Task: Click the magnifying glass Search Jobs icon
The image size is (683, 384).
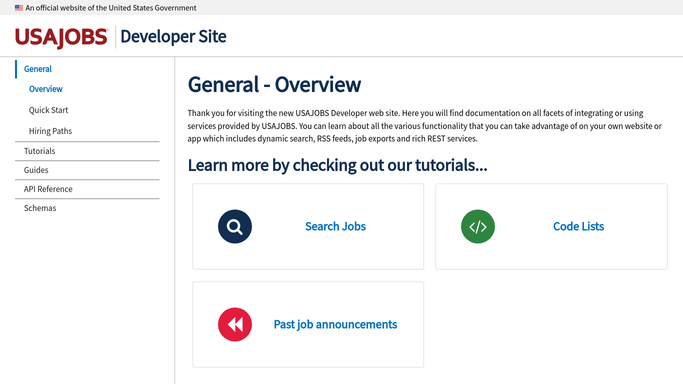Action: (x=235, y=226)
